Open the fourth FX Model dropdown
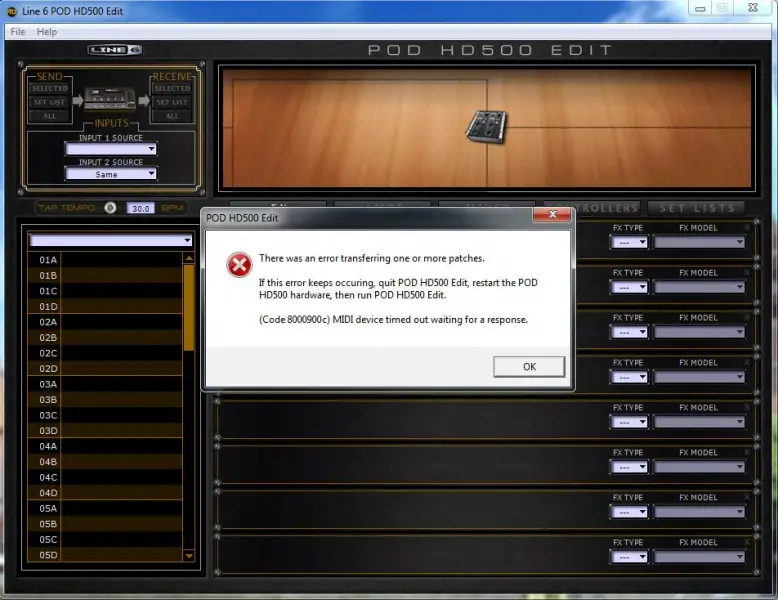The height and width of the screenshot is (600, 778). pyautogui.click(x=699, y=377)
